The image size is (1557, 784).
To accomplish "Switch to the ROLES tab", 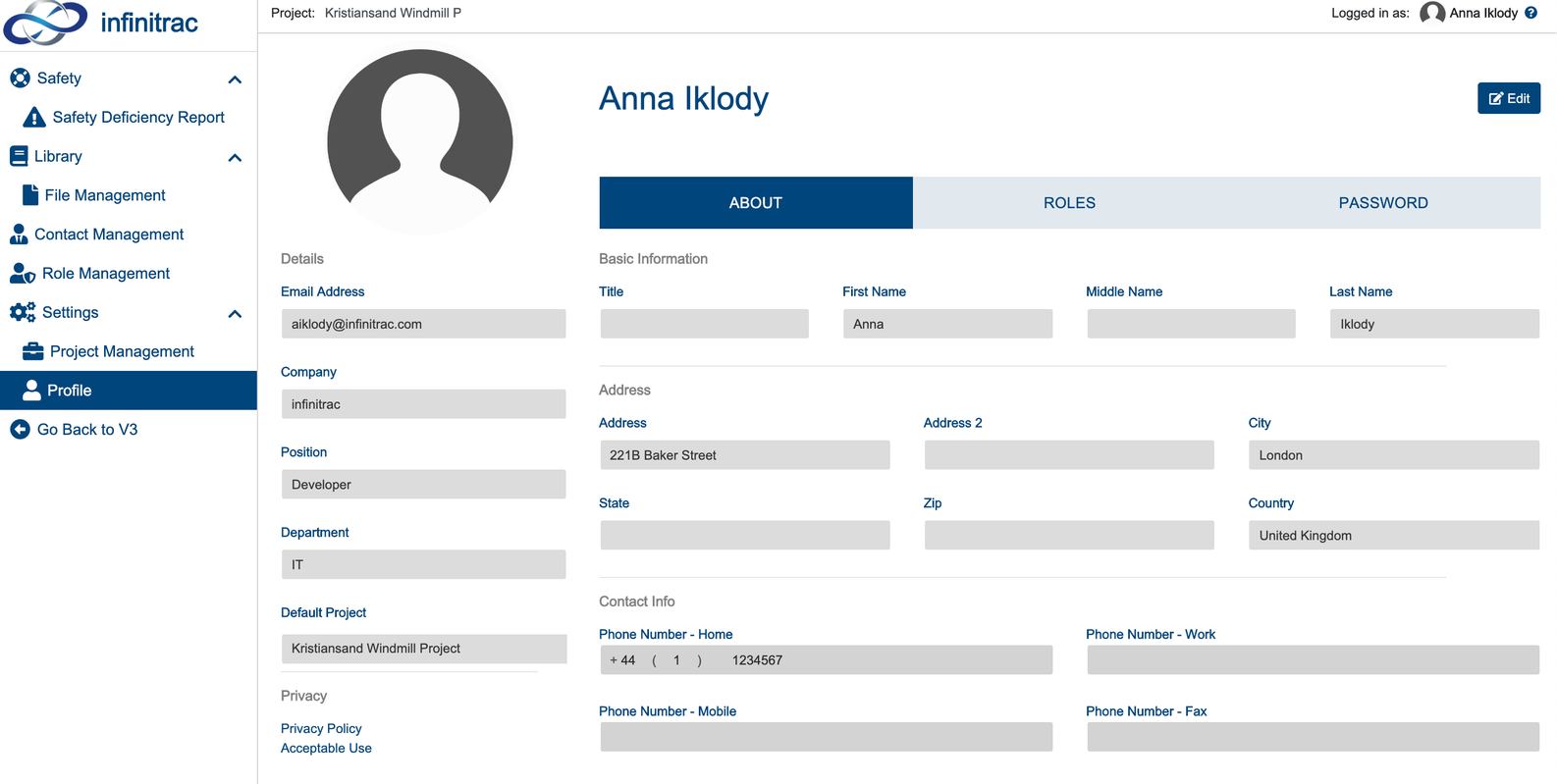I will (1069, 202).
